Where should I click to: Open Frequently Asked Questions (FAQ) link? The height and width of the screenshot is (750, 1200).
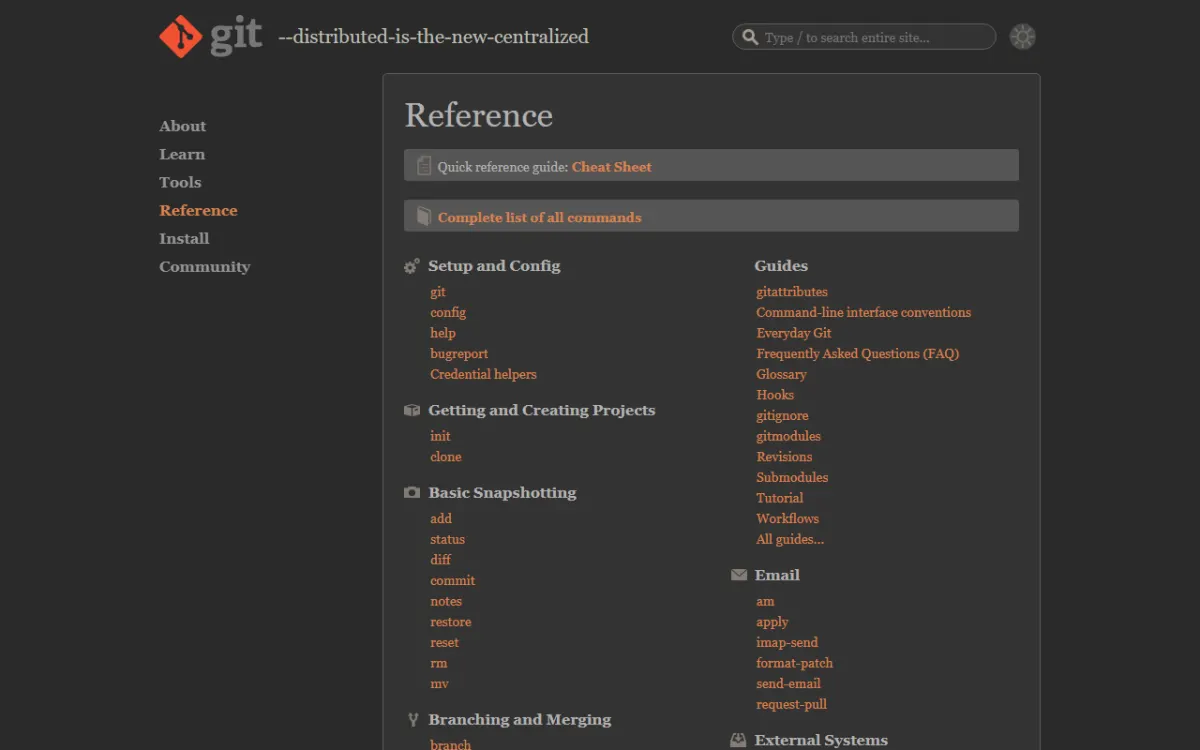(x=858, y=353)
